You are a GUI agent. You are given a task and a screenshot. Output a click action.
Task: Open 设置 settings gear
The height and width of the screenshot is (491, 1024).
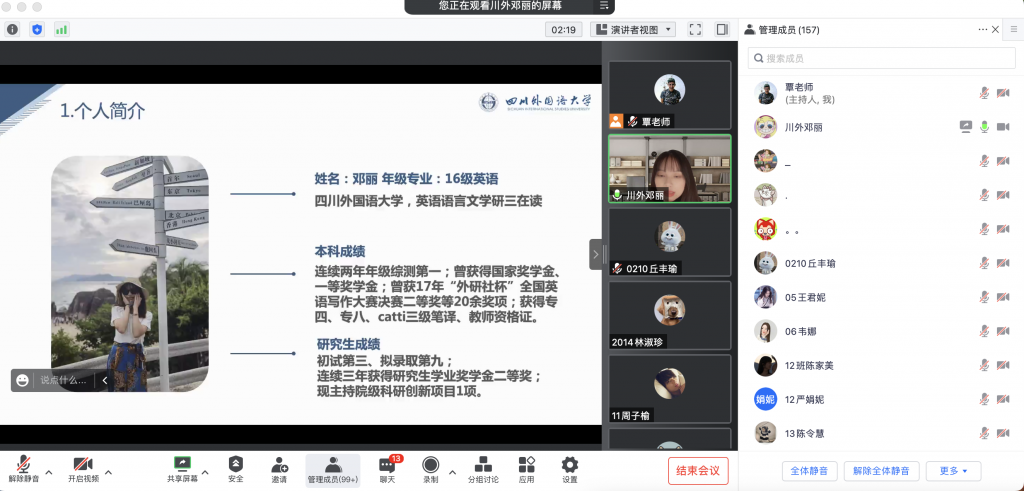pos(569,469)
